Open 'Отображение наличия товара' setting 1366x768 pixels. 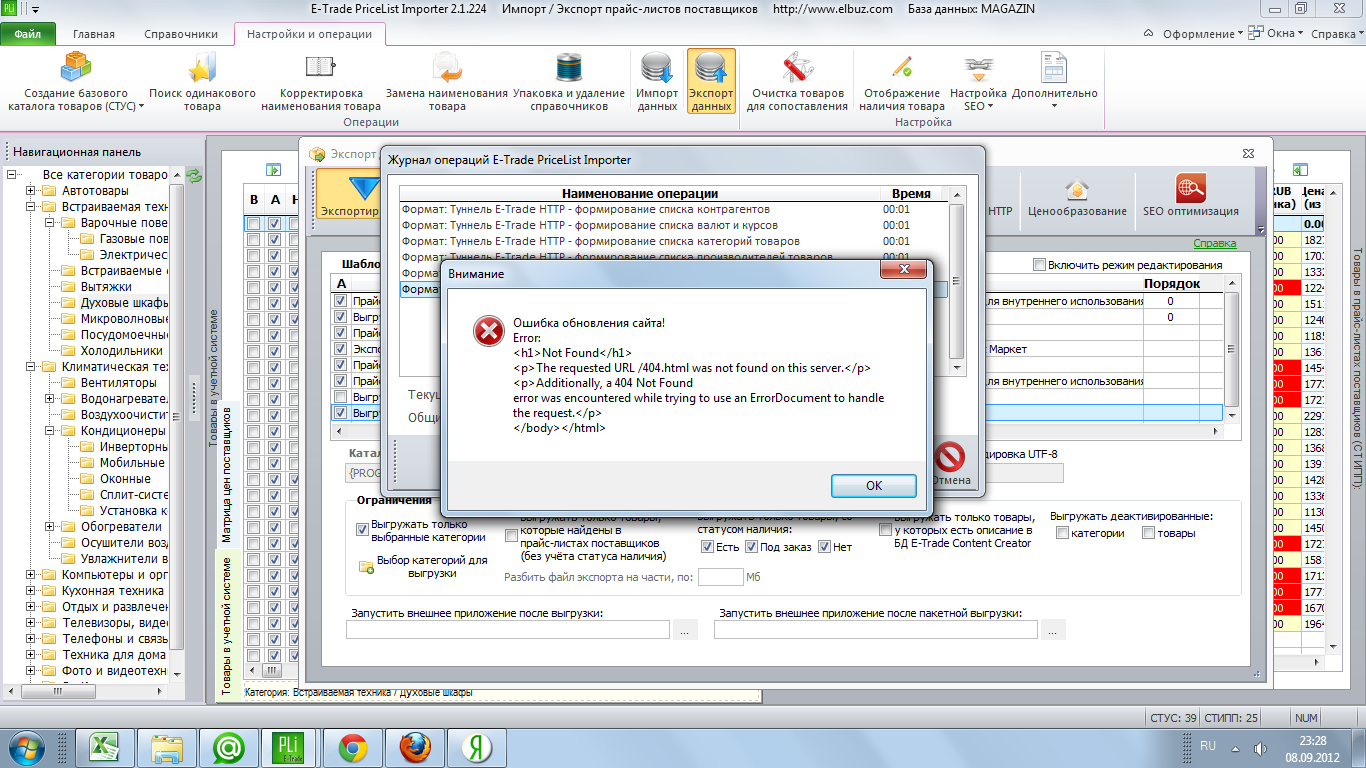click(x=902, y=81)
